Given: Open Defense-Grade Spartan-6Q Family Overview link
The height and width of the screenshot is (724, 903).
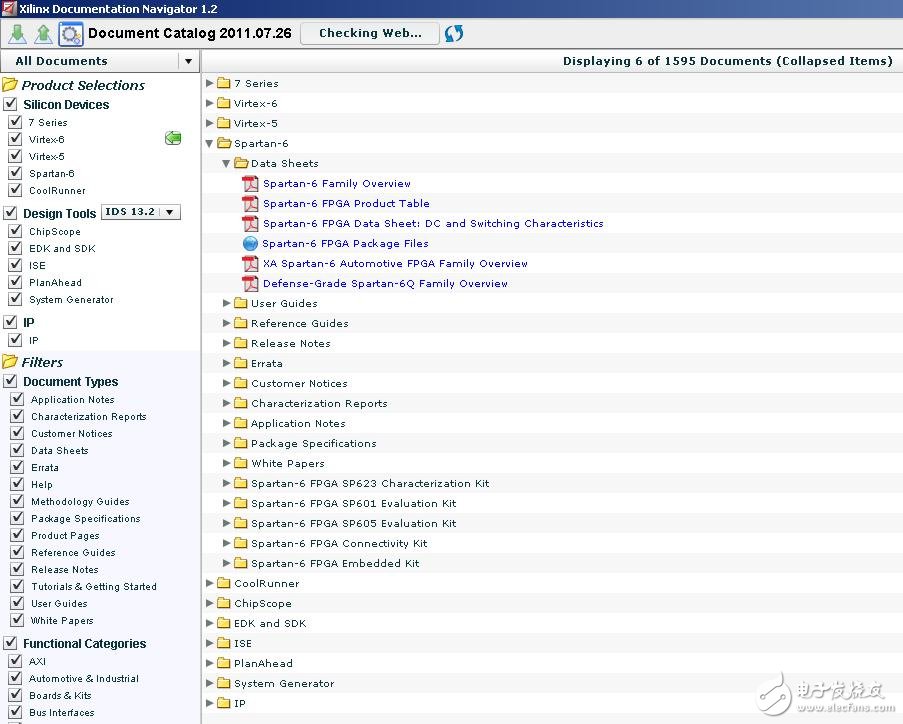Looking at the screenshot, I should (385, 284).
